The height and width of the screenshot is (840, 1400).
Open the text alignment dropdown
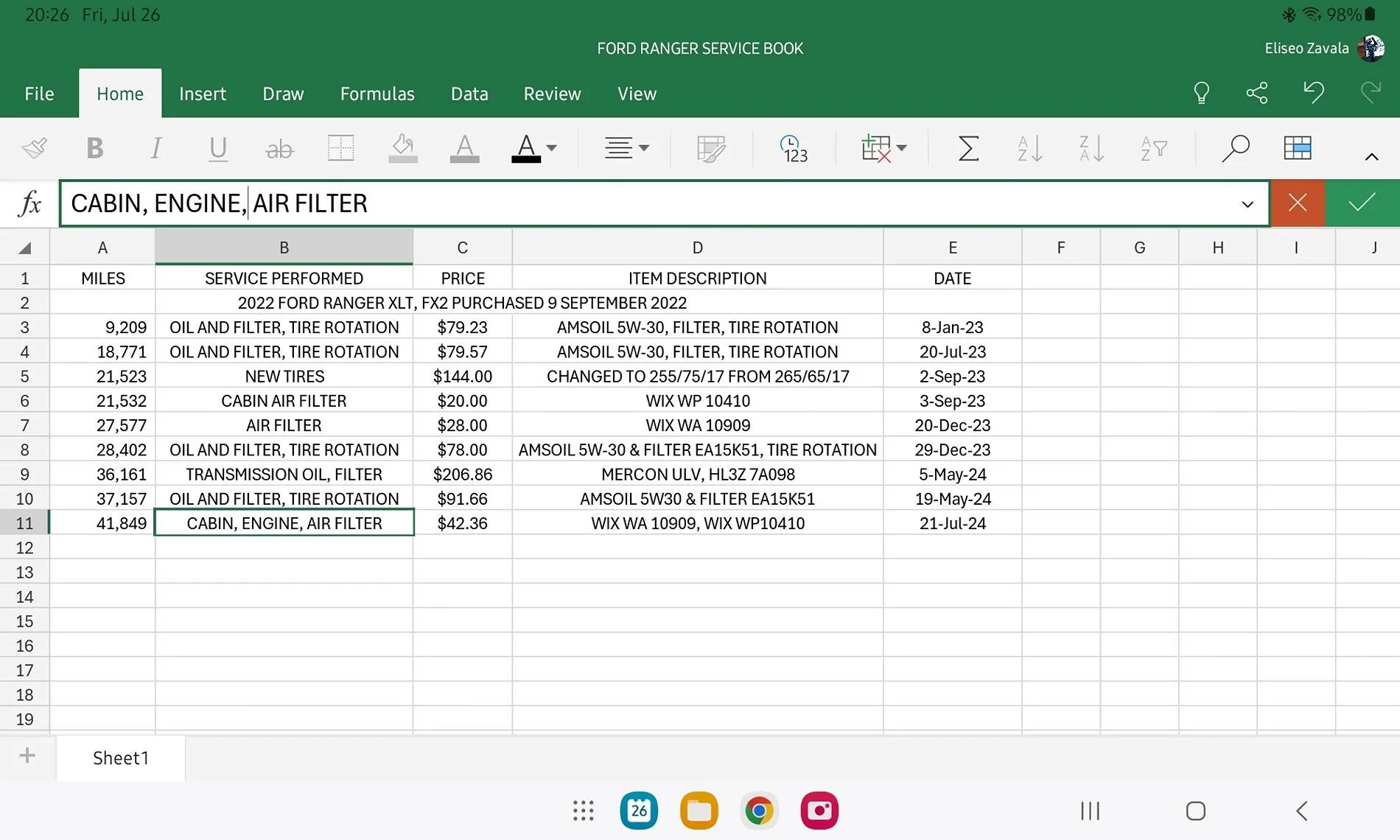click(x=626, y=148)
